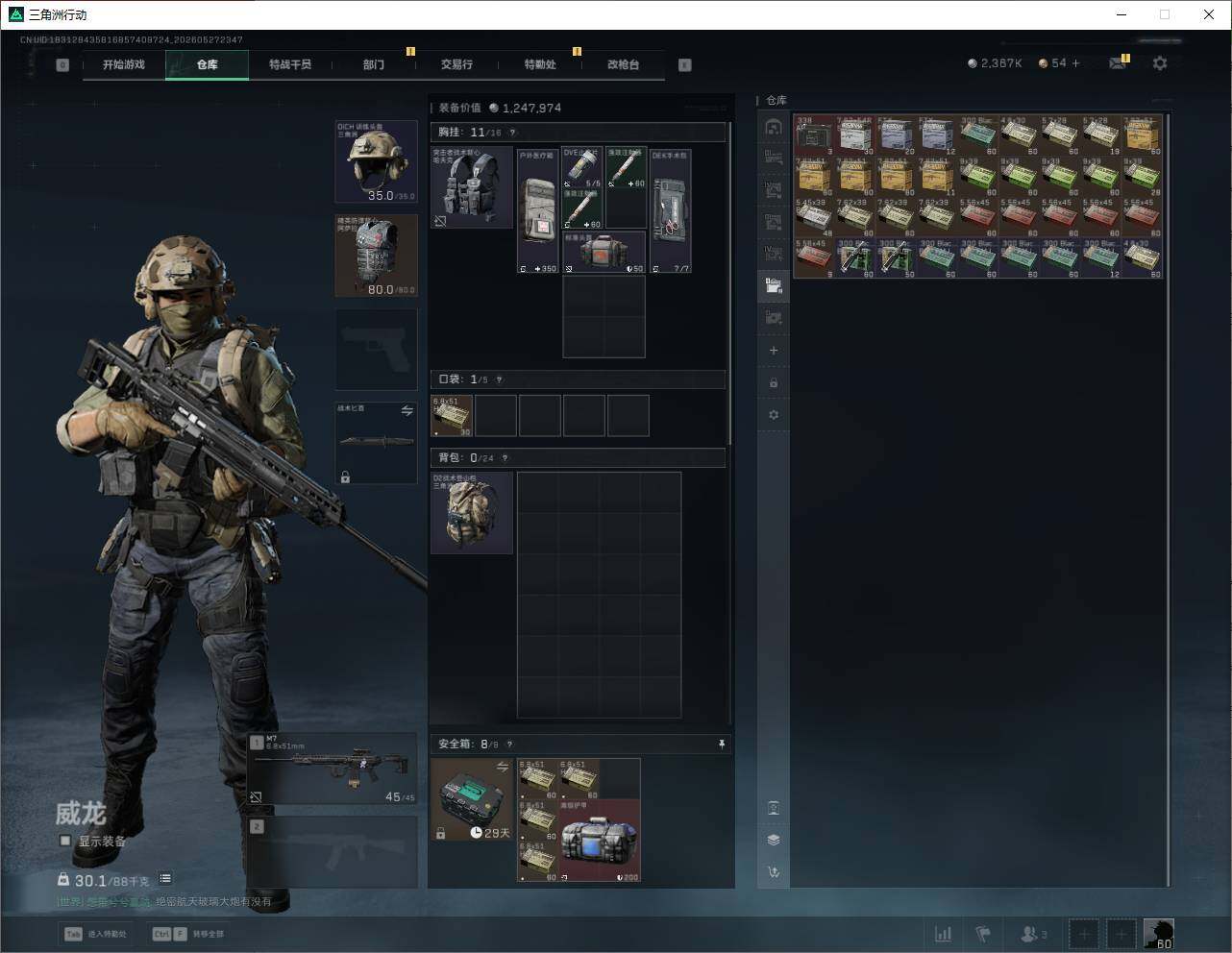The image size is (1232, 953).
Task: Click the help icon beside 口袋 1/5
Action: [499, 379]
